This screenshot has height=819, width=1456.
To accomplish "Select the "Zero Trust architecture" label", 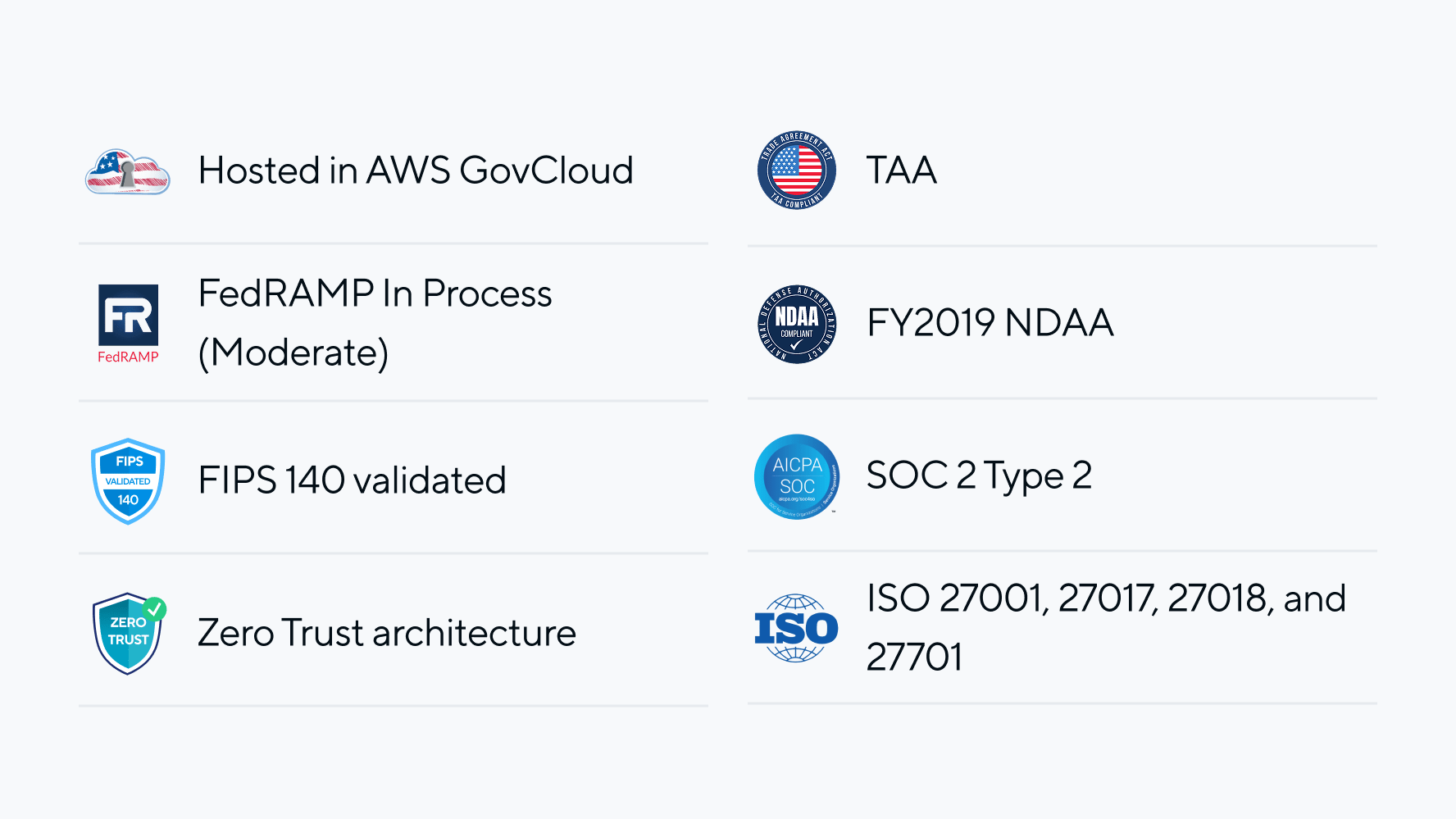I will 387,633.
